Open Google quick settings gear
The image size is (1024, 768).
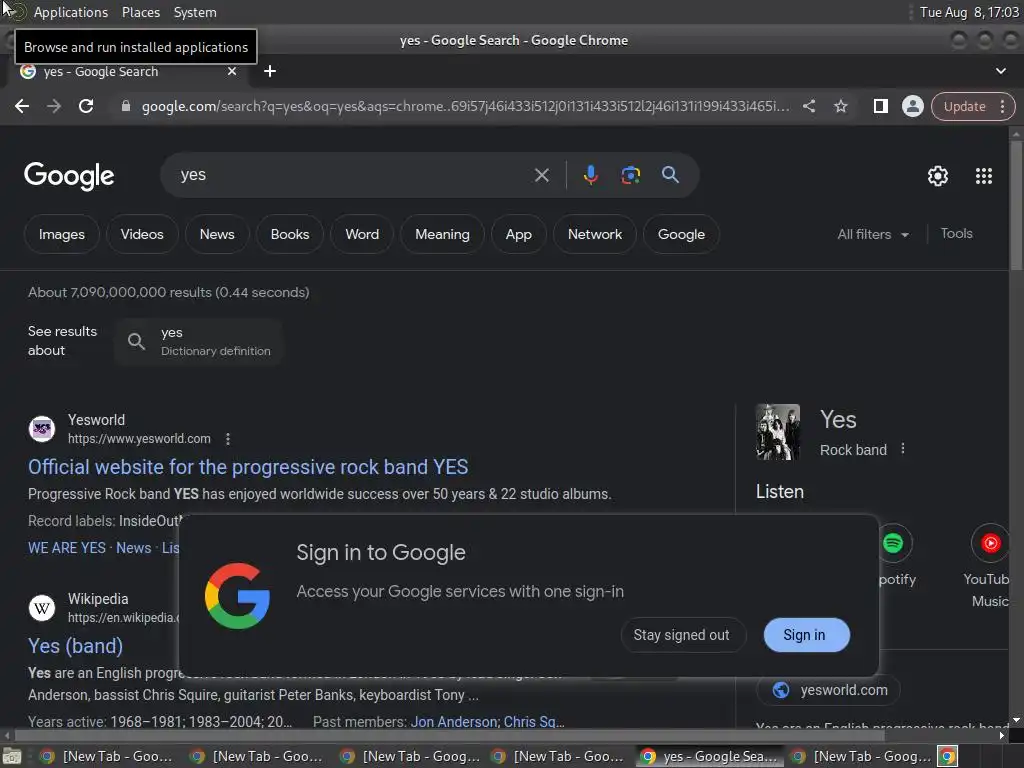pos(938,176)
